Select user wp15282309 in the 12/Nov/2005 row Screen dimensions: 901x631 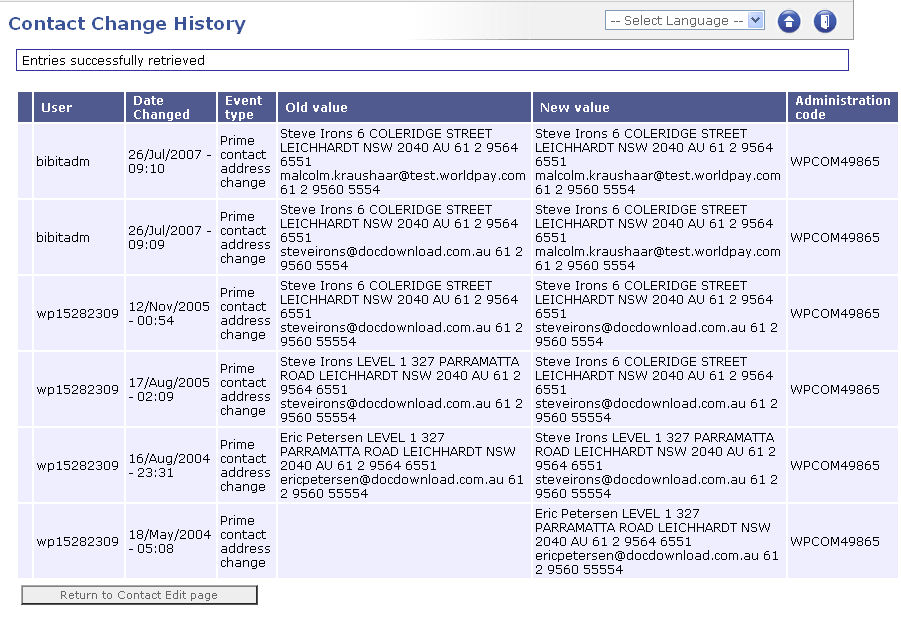click(78, 314)
